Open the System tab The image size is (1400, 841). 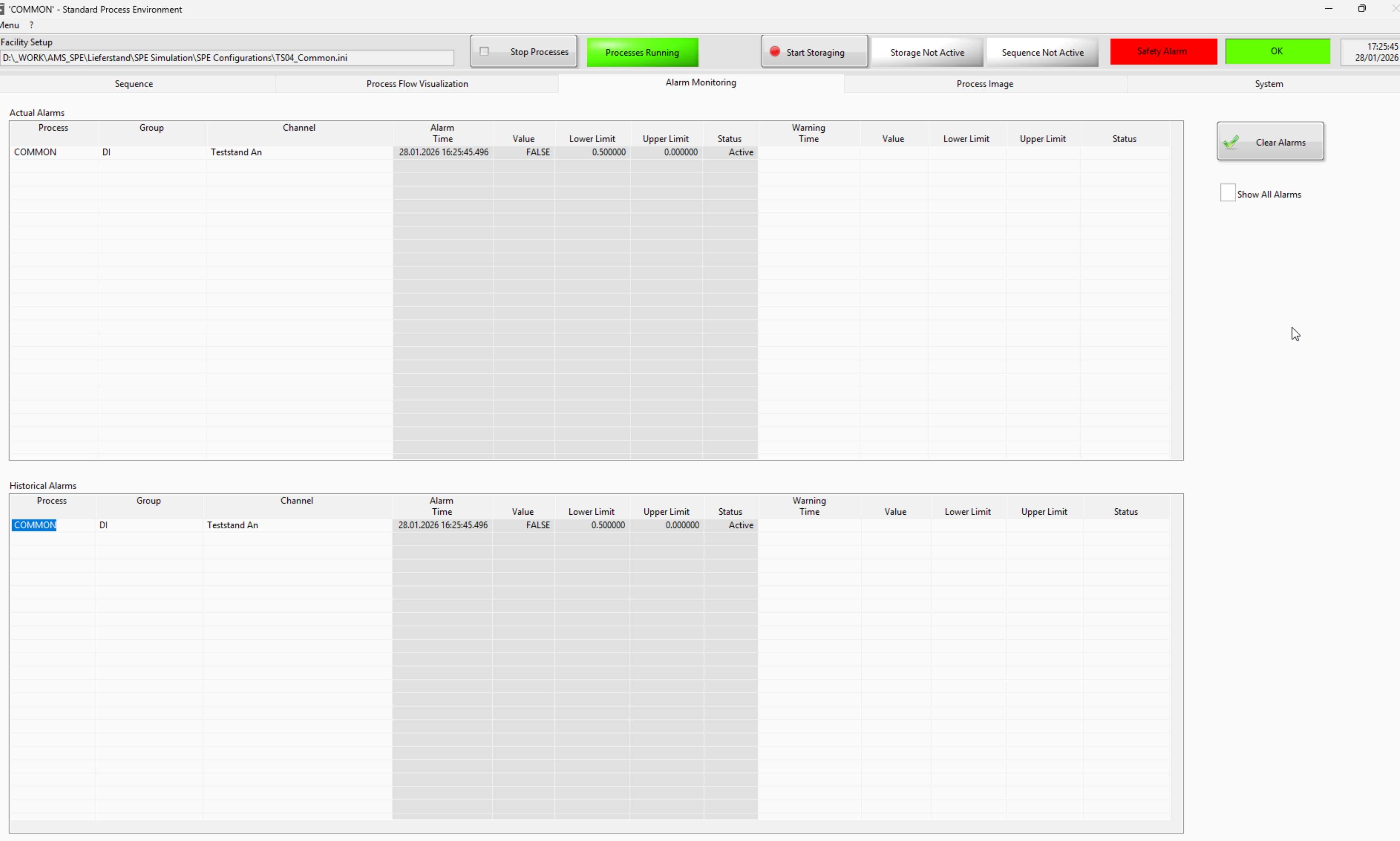(x=1268, y=84)
